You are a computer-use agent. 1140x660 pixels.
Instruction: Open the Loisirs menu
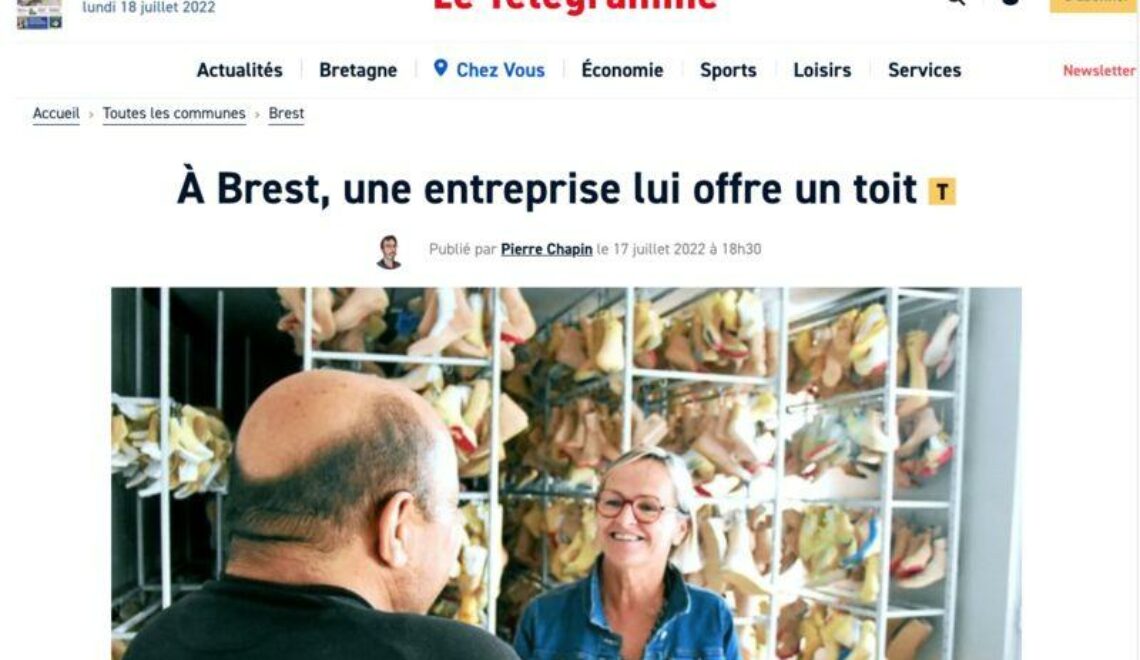822,71
